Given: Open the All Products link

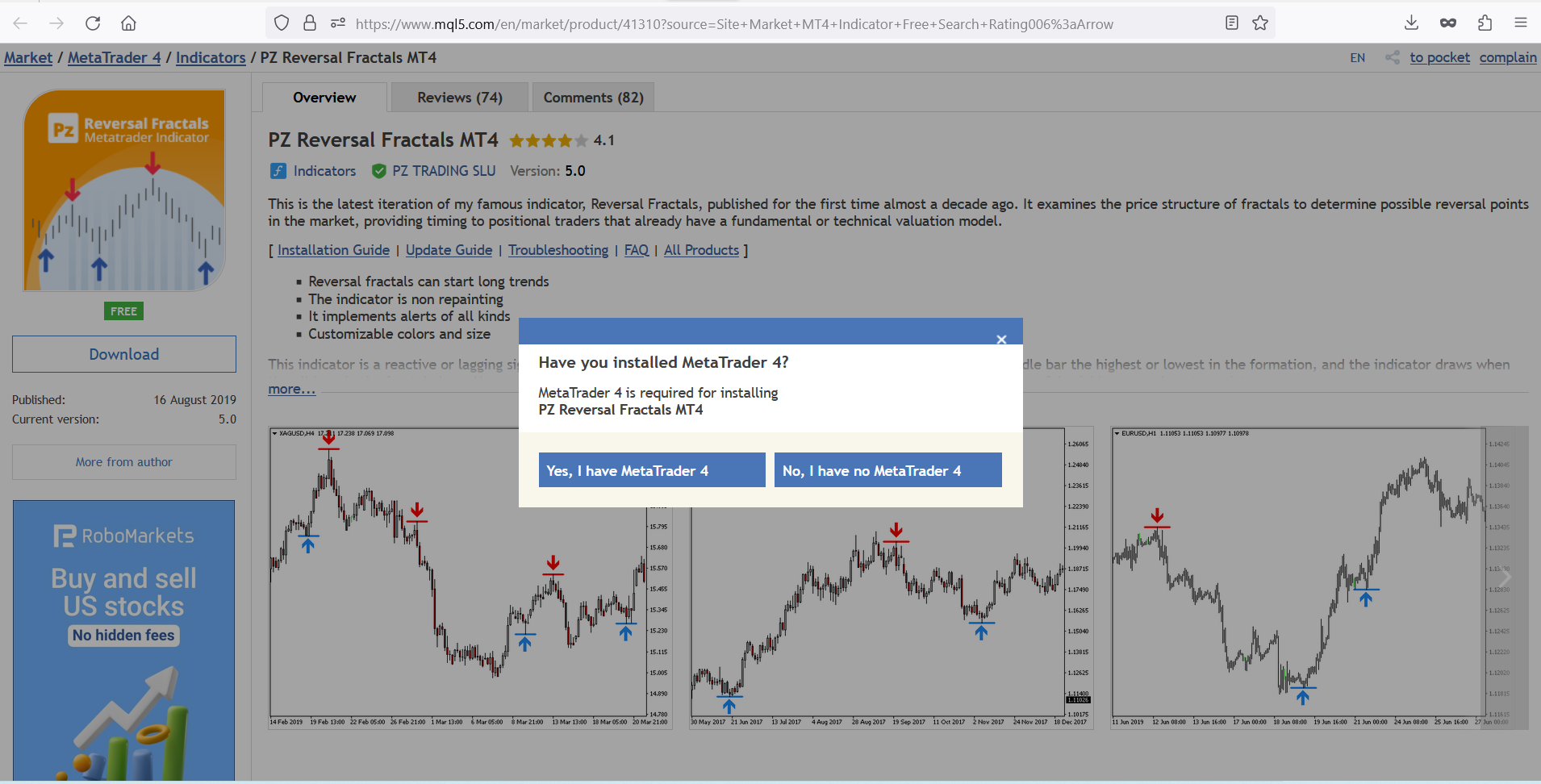Looking at the screenshot, I should coord(702,250).
